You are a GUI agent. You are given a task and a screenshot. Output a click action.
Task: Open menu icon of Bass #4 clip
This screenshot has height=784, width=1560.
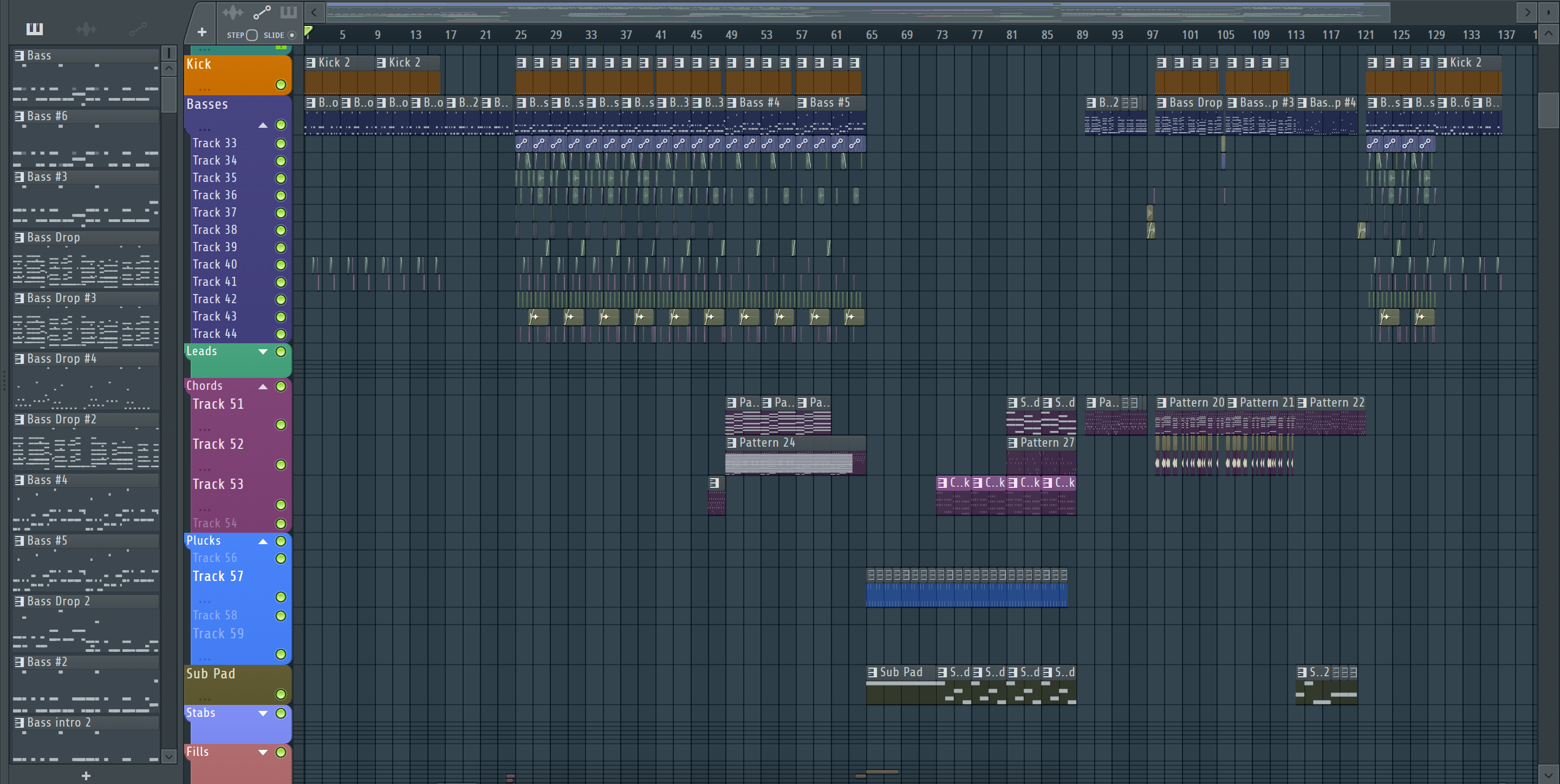732,103
